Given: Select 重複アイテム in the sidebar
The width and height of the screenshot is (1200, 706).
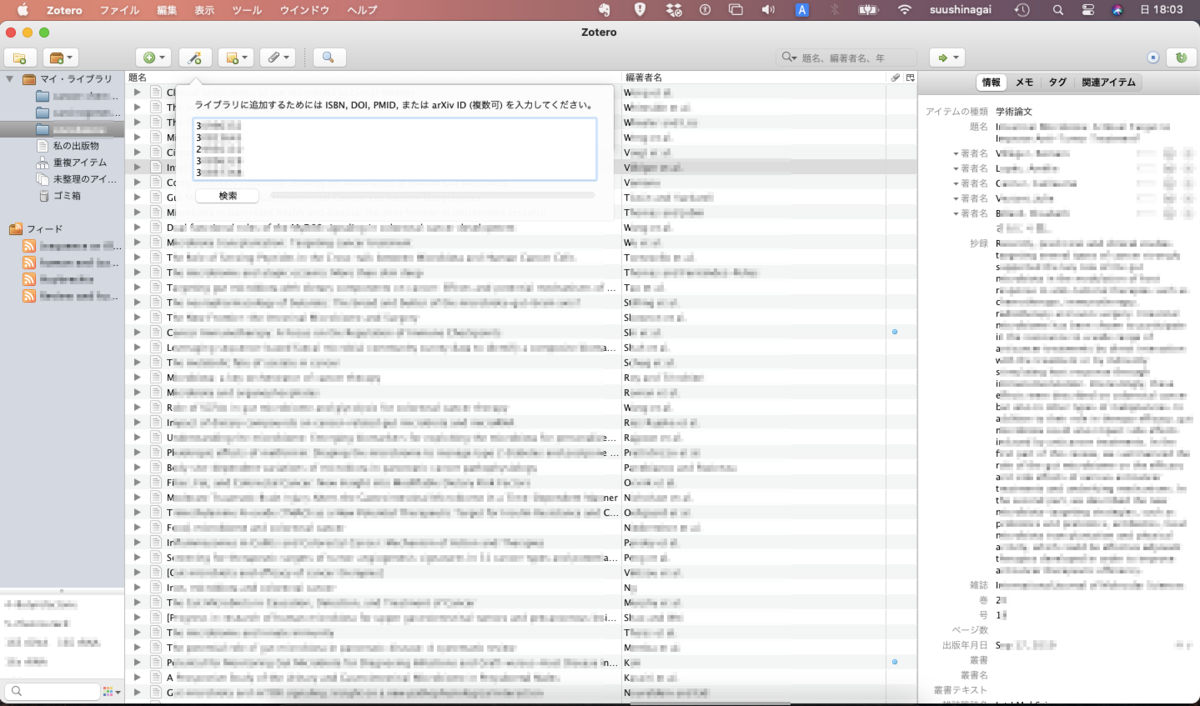Looking at the screenshot, I should point(80,163).
